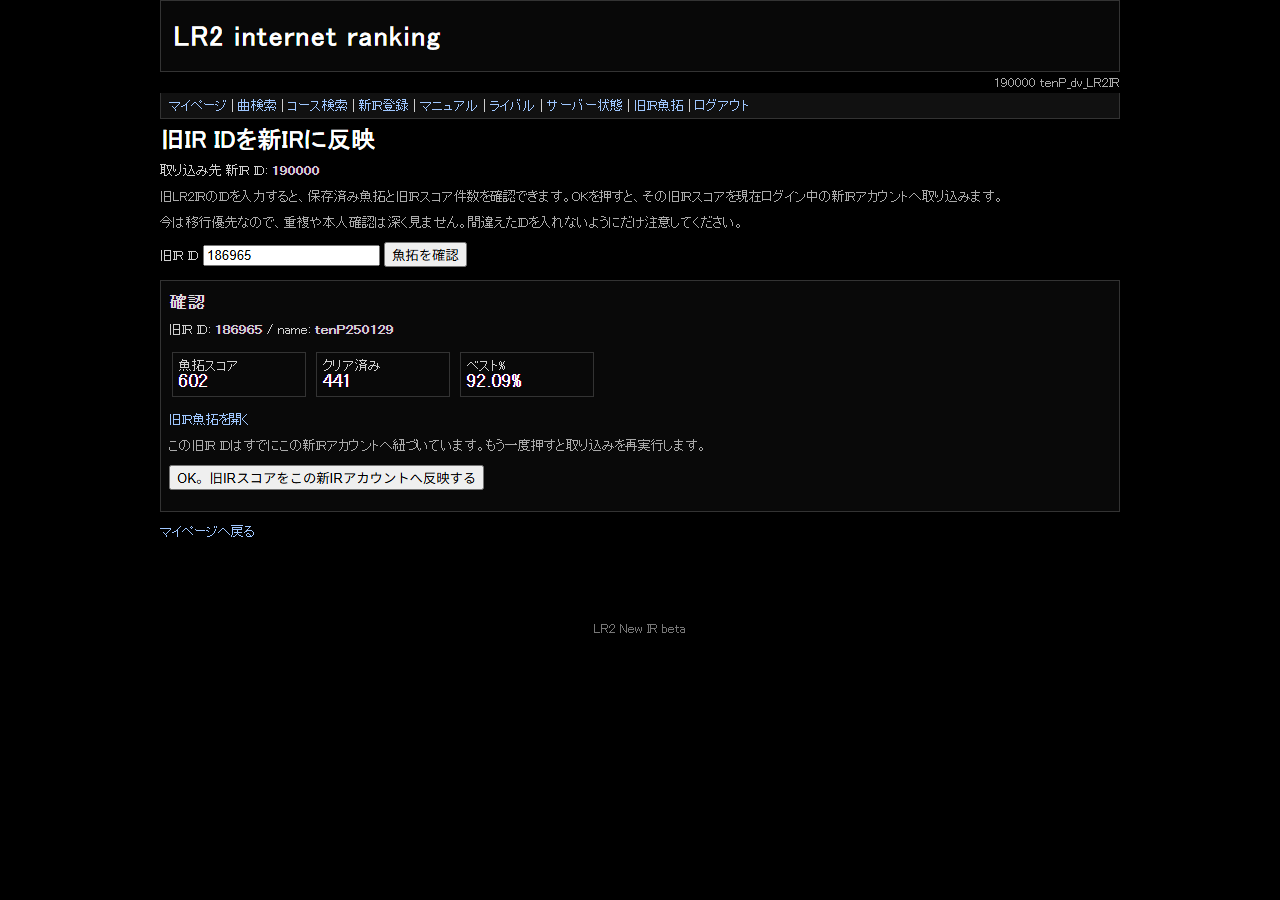
Task: Go to ライバル rivals page
Action: pos(511,106)
